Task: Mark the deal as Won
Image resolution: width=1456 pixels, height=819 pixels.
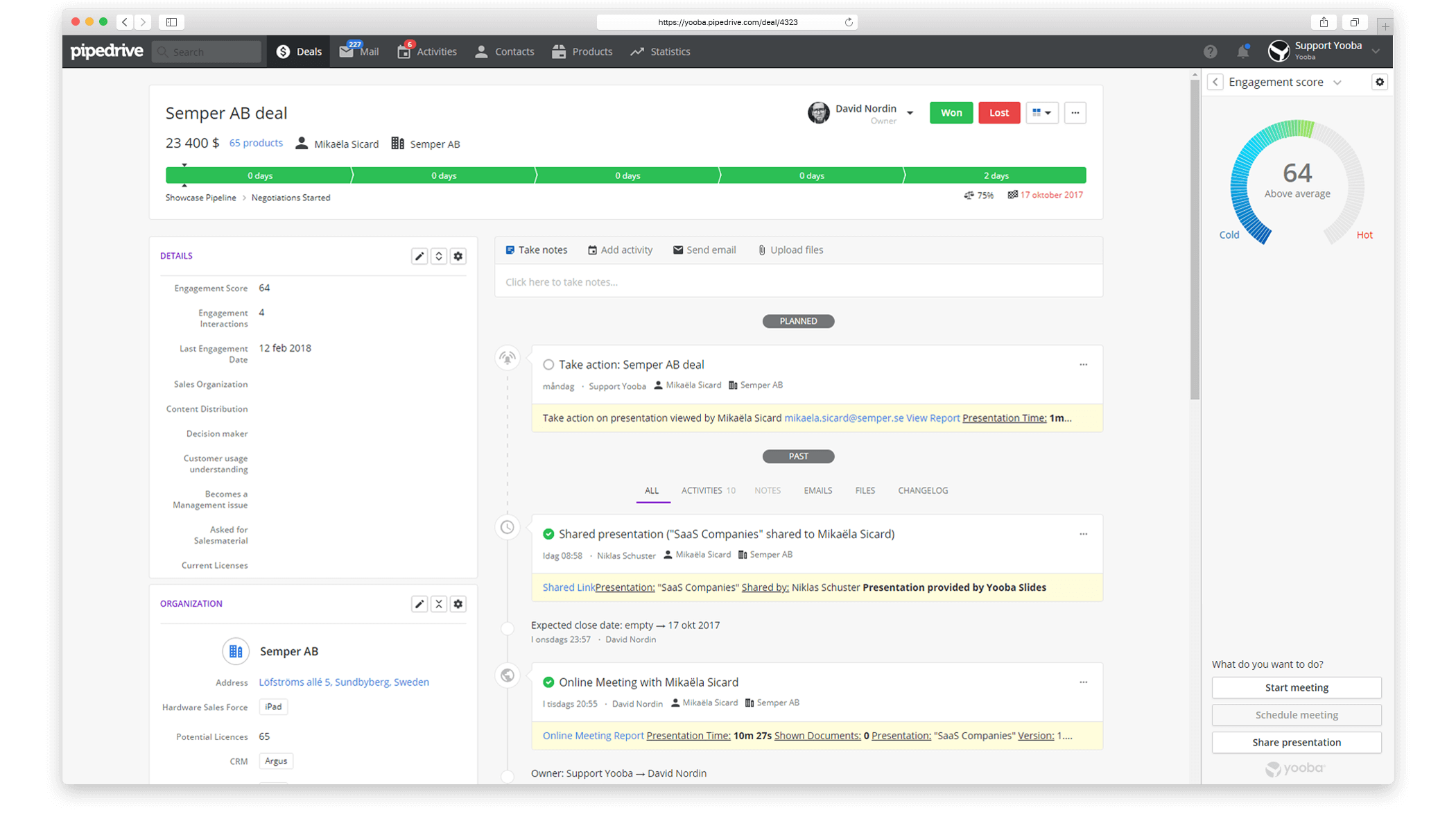Action: (x=951, y=112)
